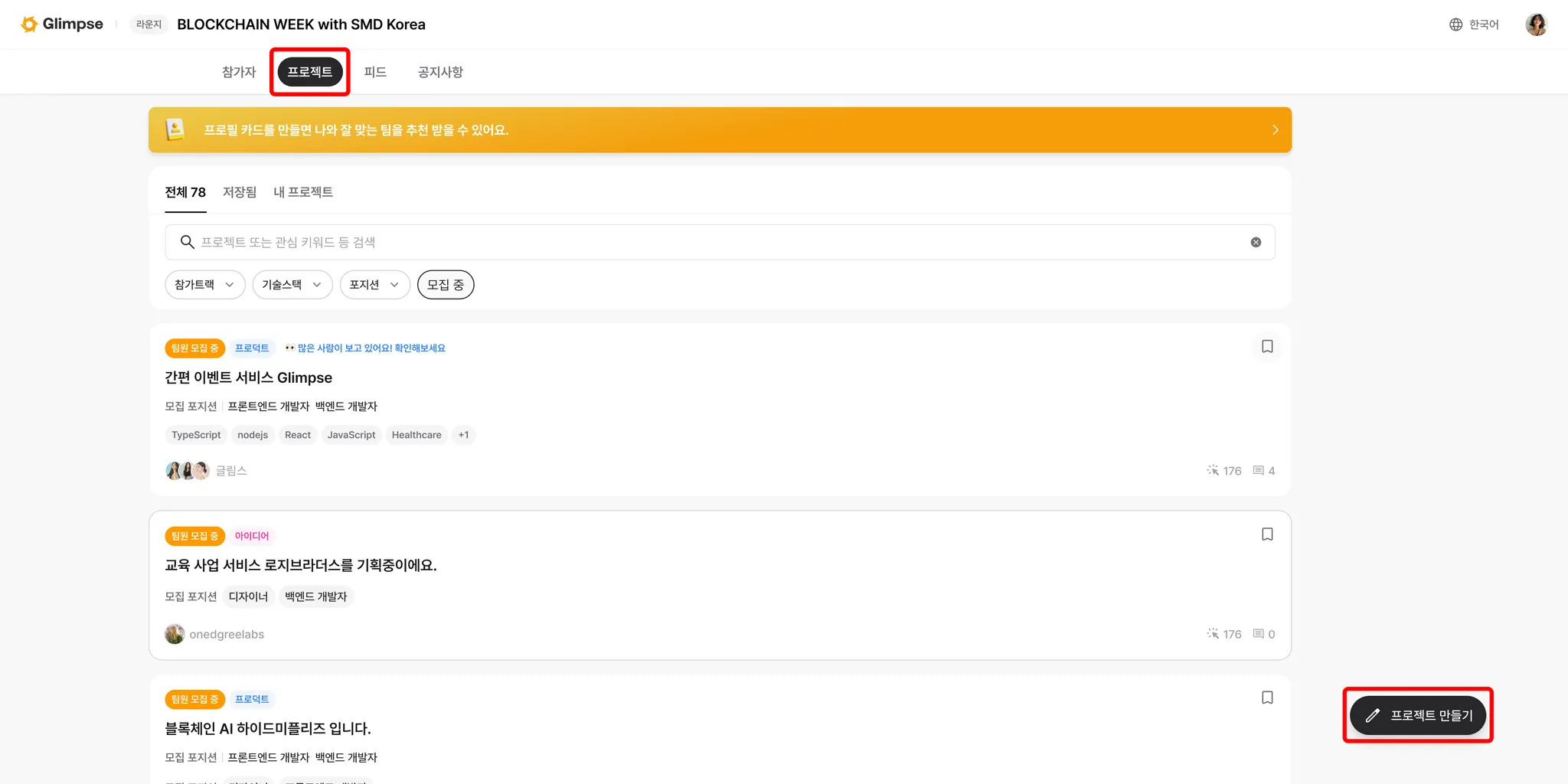
Task: Click the comment icon on the Glimpse project
Action: [x=1258, y=470]
